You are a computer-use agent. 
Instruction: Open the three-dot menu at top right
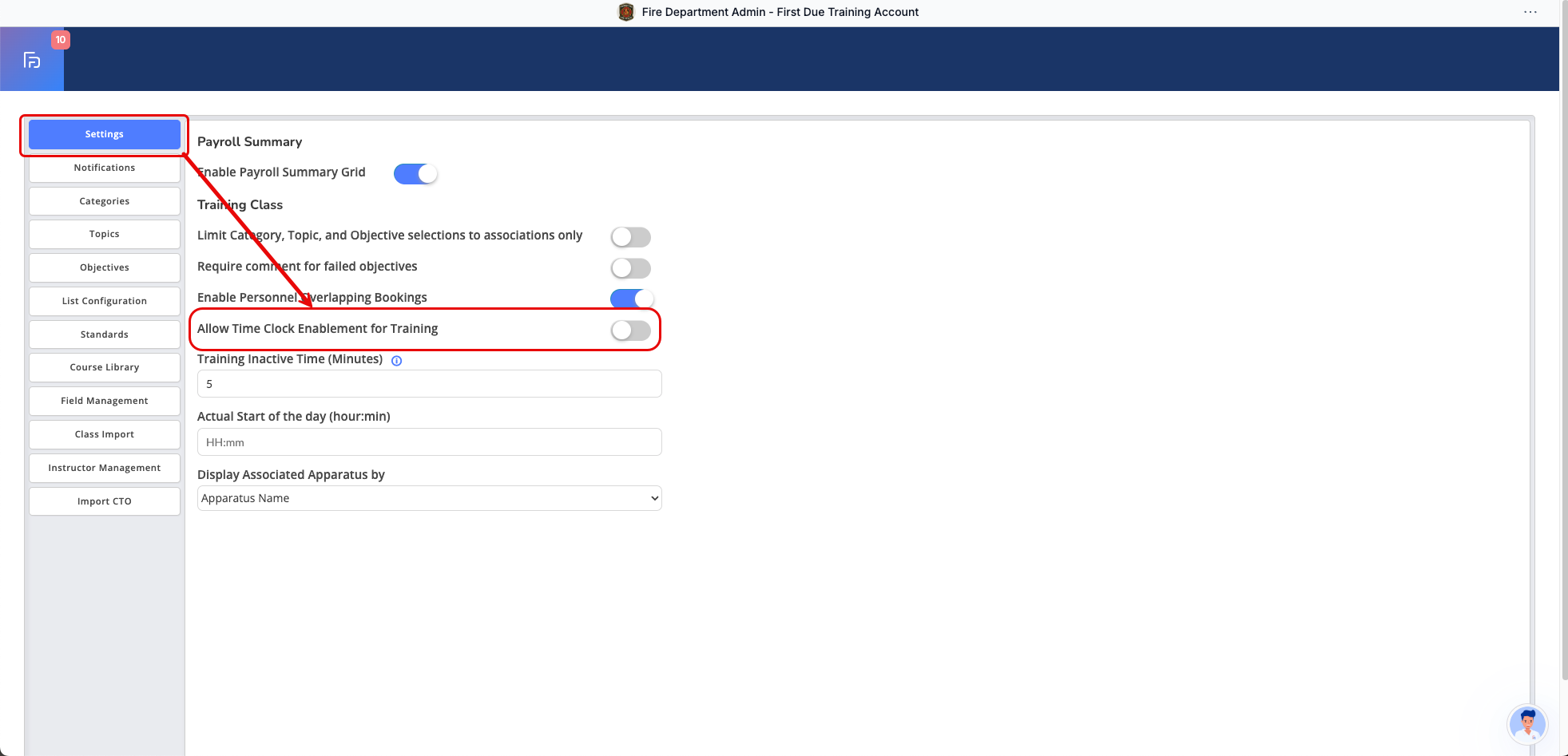(x=1530, y=12)
